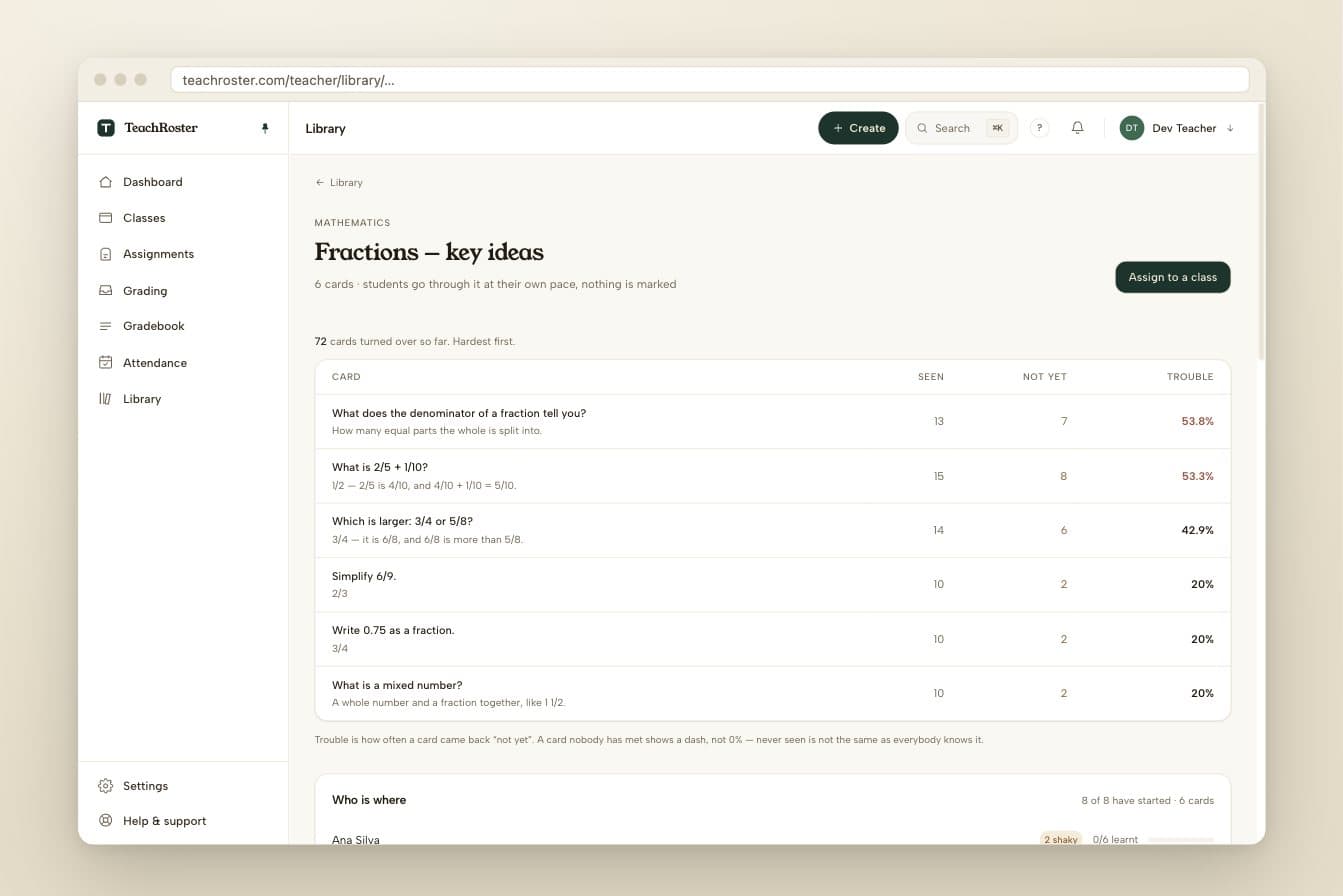Sort by the Trouble column header

pos(1190,377)
